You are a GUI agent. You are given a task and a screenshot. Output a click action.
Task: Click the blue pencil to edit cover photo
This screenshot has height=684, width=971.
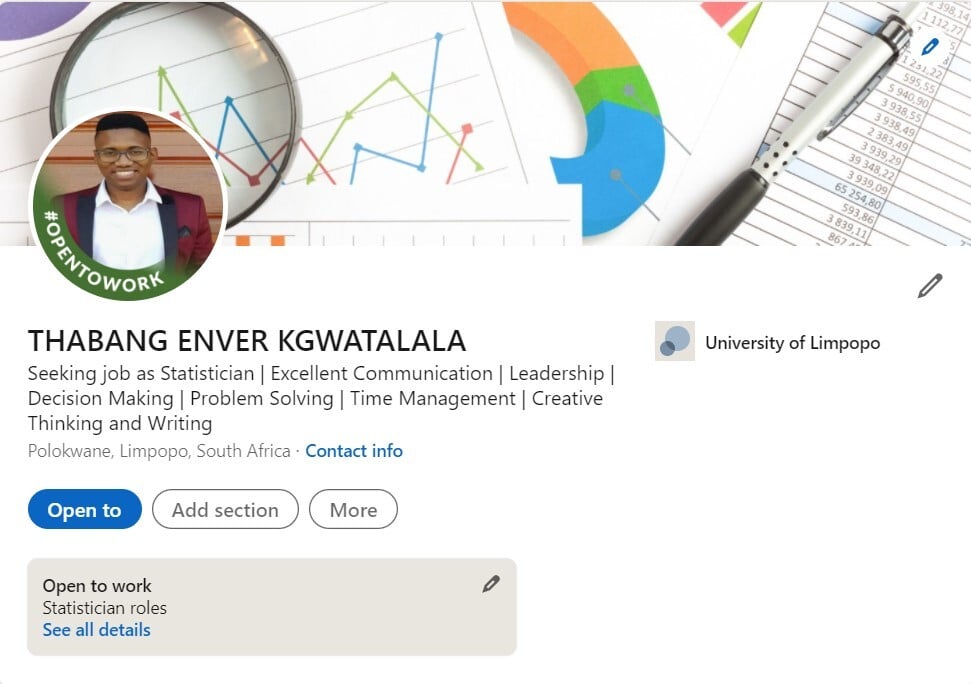point(930,46)
